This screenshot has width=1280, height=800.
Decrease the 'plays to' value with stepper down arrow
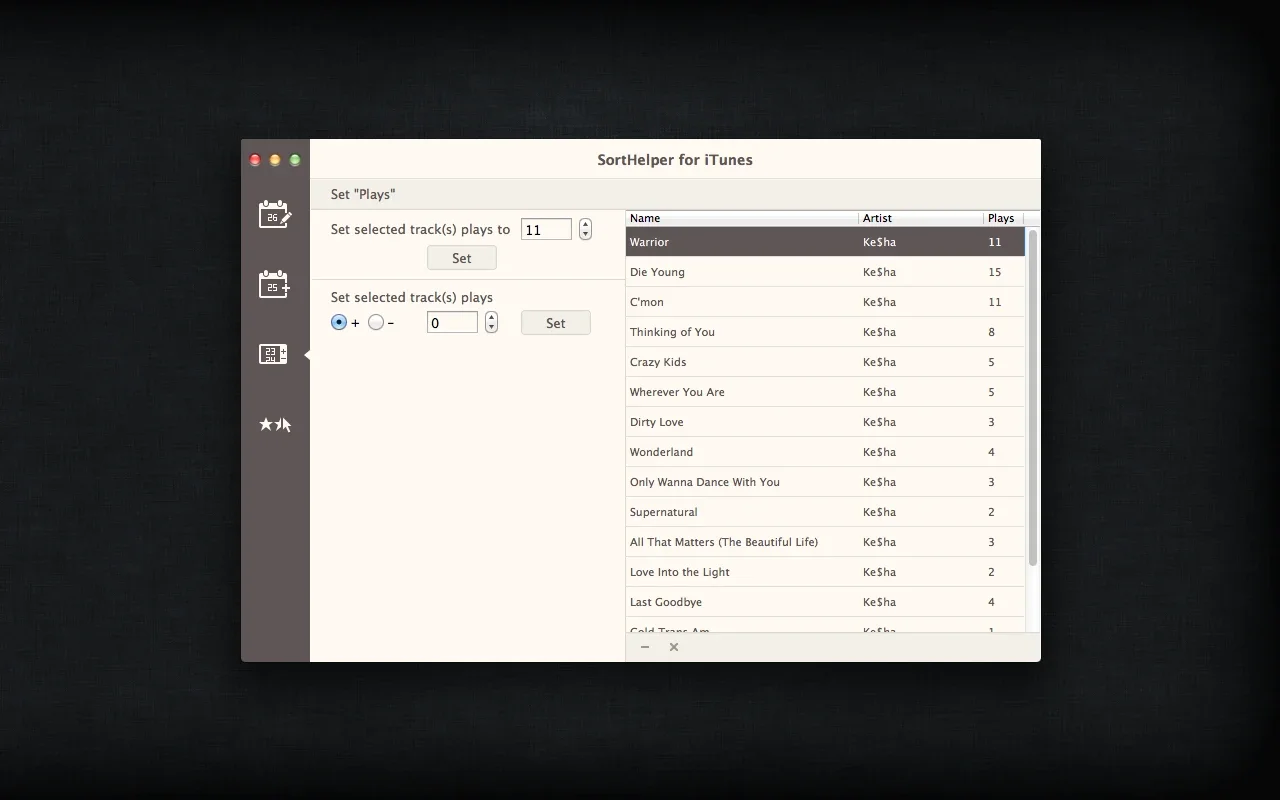point(585,234)
